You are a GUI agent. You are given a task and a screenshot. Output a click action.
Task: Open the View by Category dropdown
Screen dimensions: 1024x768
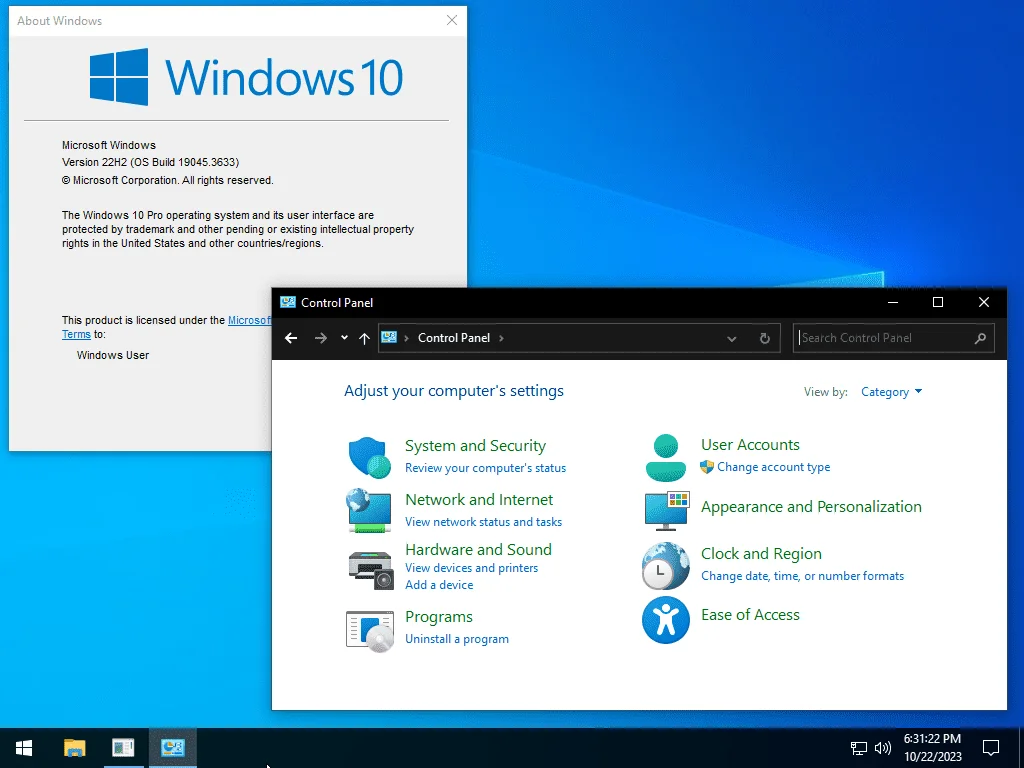891,392
